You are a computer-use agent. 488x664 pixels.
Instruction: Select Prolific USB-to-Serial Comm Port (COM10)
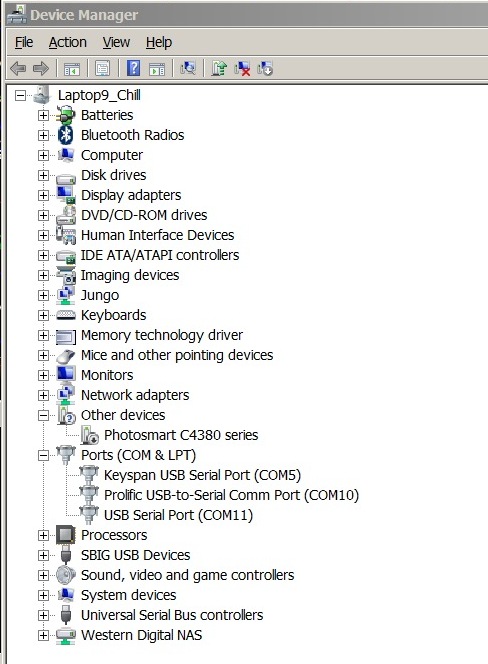coord(231,495)
